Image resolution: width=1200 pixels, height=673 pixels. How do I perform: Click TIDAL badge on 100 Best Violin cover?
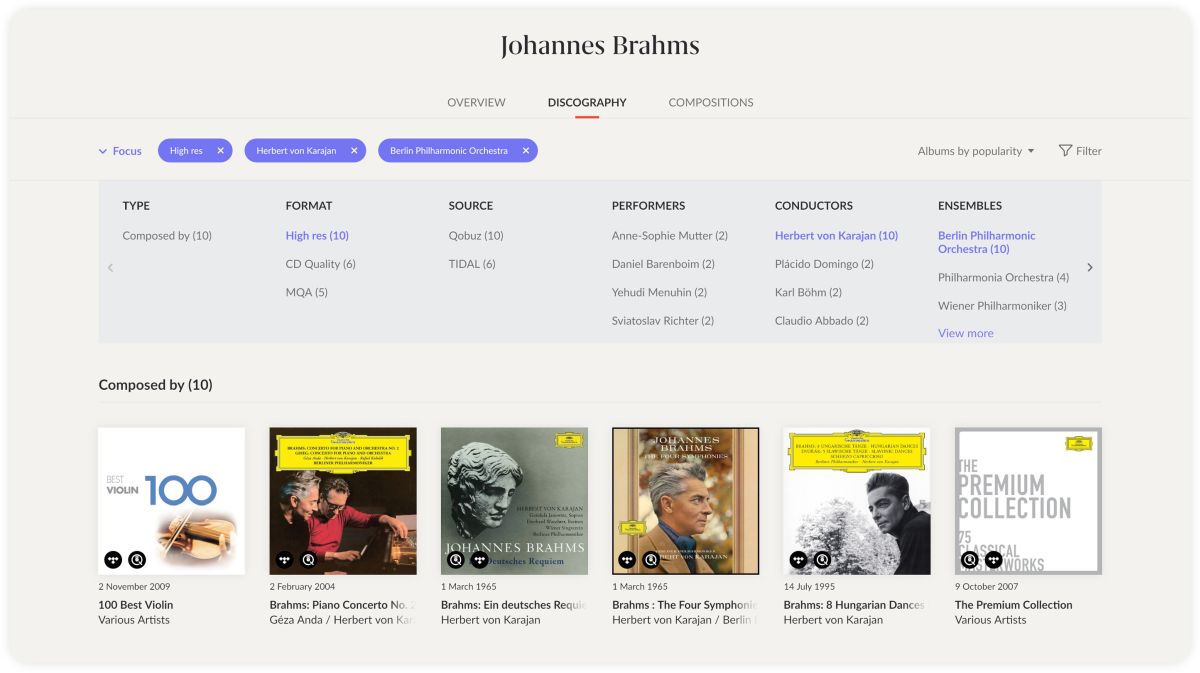(113, 560)
